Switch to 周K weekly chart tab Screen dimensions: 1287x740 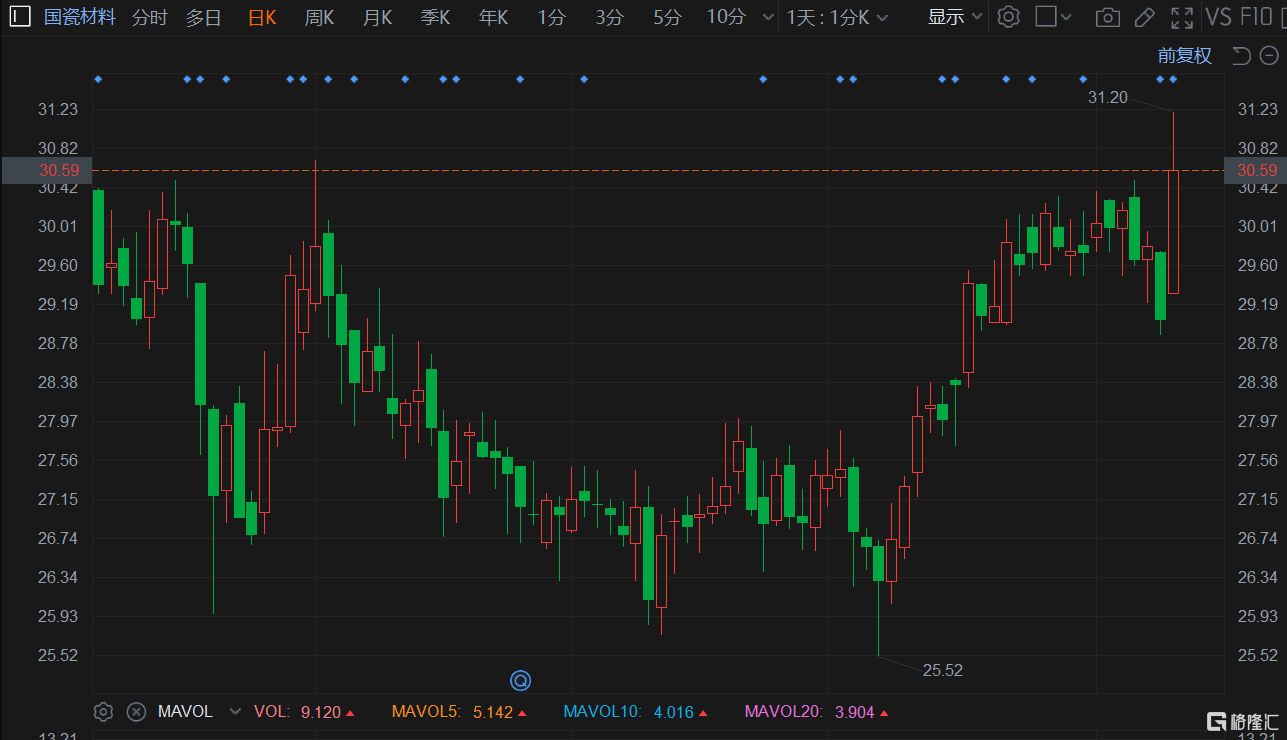pos(319,17)
